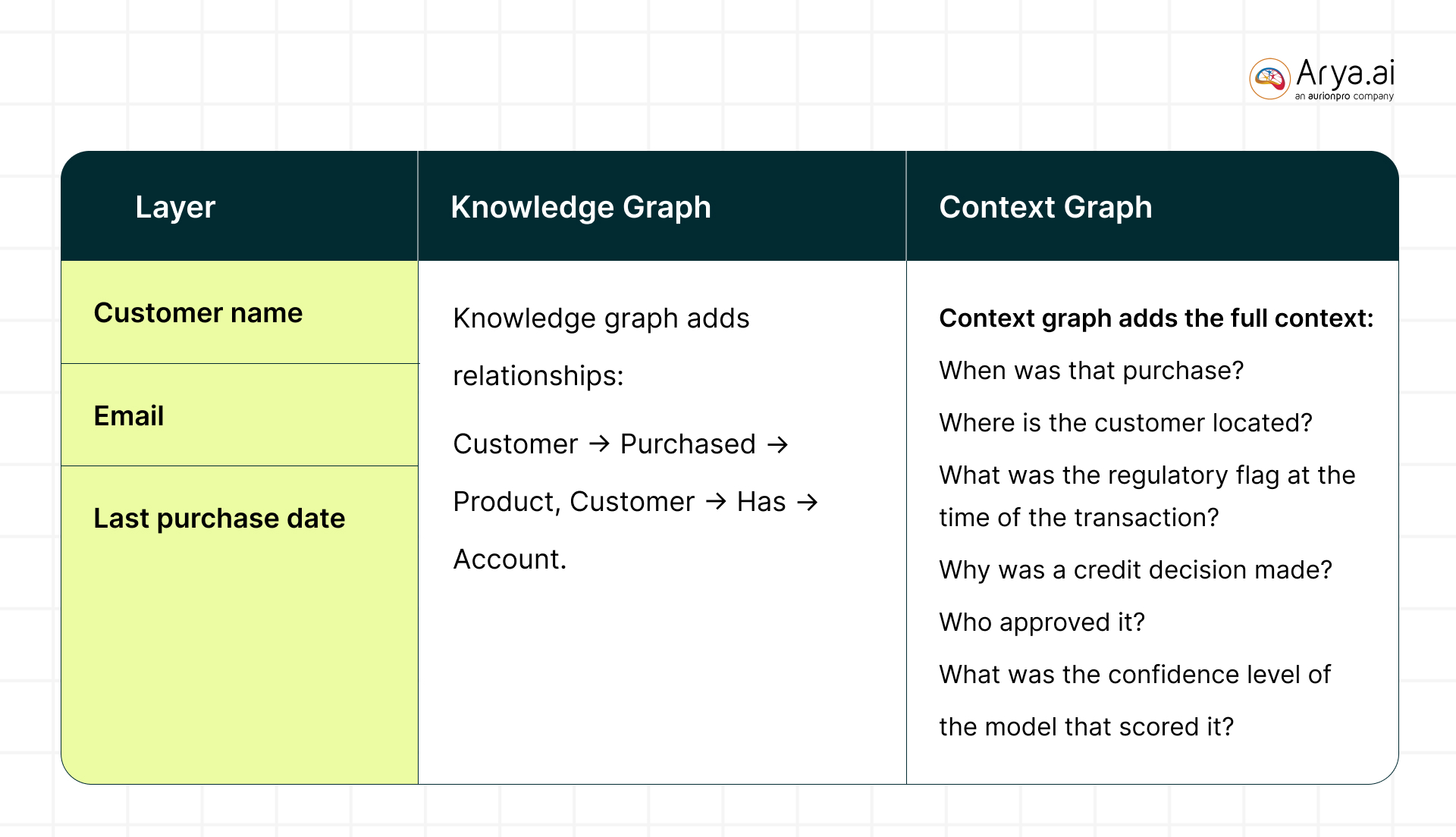Click 'Who approved it?' question
The image size is (1456, 837).
[1042, 622]
